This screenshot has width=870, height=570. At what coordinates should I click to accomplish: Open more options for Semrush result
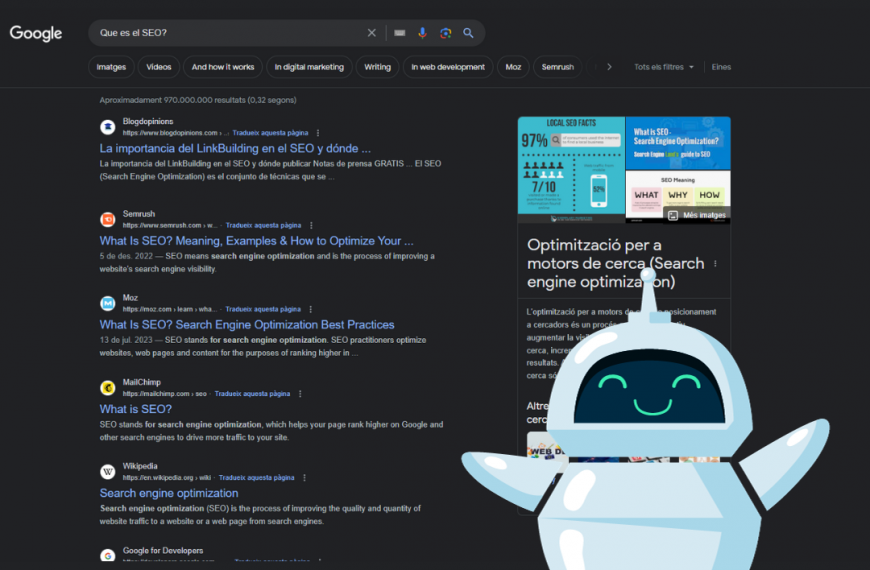click(311, 225)
